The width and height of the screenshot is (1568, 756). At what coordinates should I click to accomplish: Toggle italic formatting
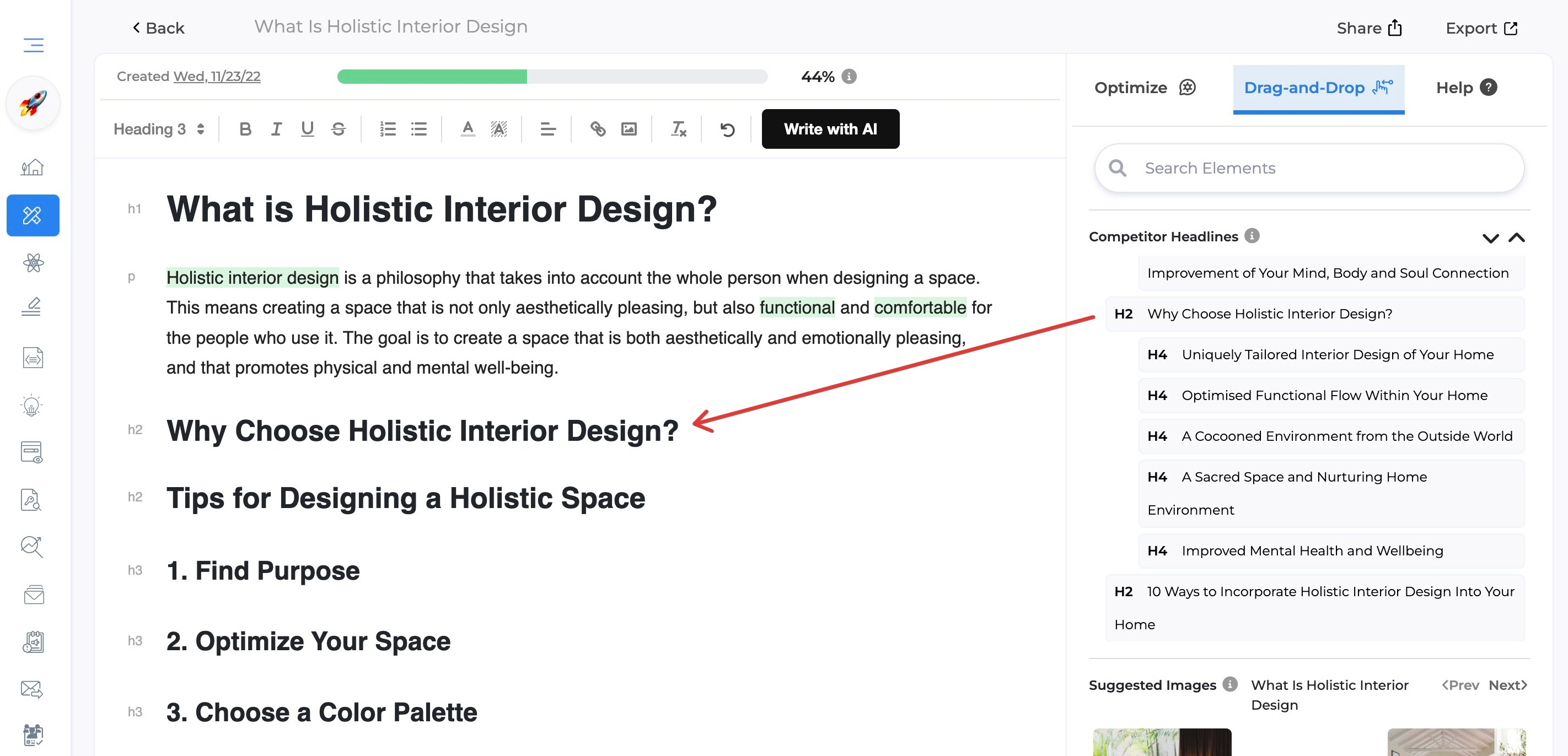point(276,129)
